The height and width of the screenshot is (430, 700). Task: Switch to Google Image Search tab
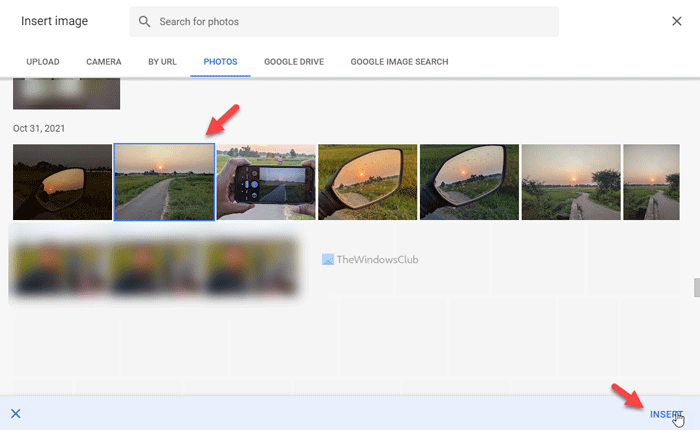click(x=399, y=62)
